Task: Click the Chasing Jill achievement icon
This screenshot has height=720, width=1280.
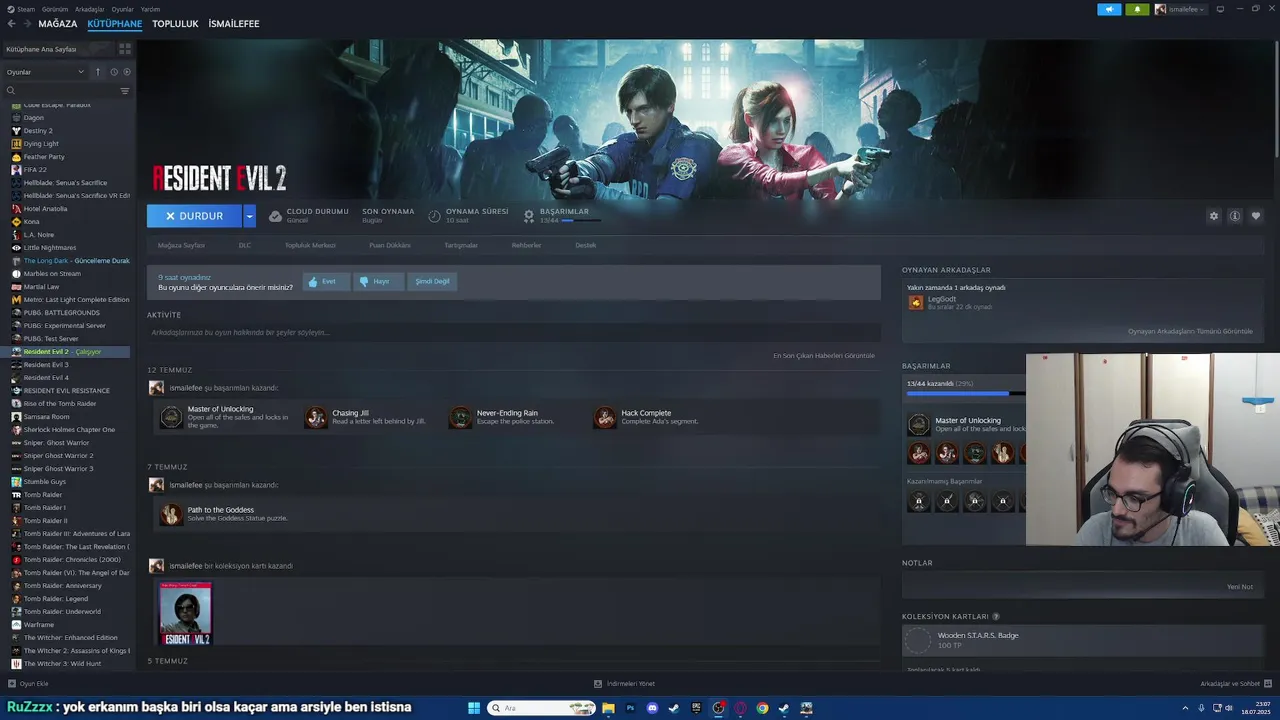Action: tap(316, 417)
